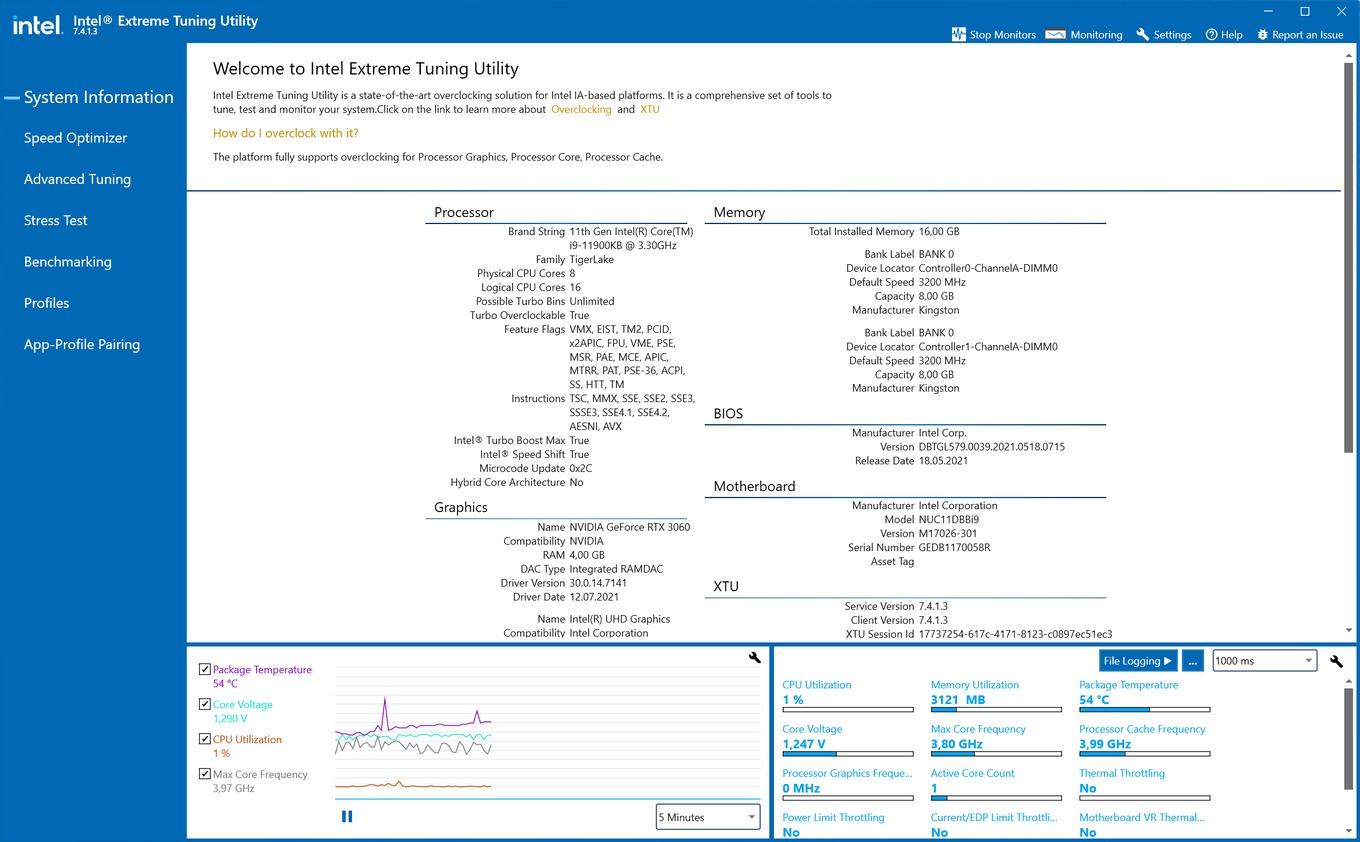1360x842 pixels.
Task: Uncheck the Package Temperature graph checkbox
Action: click(205, 669)
